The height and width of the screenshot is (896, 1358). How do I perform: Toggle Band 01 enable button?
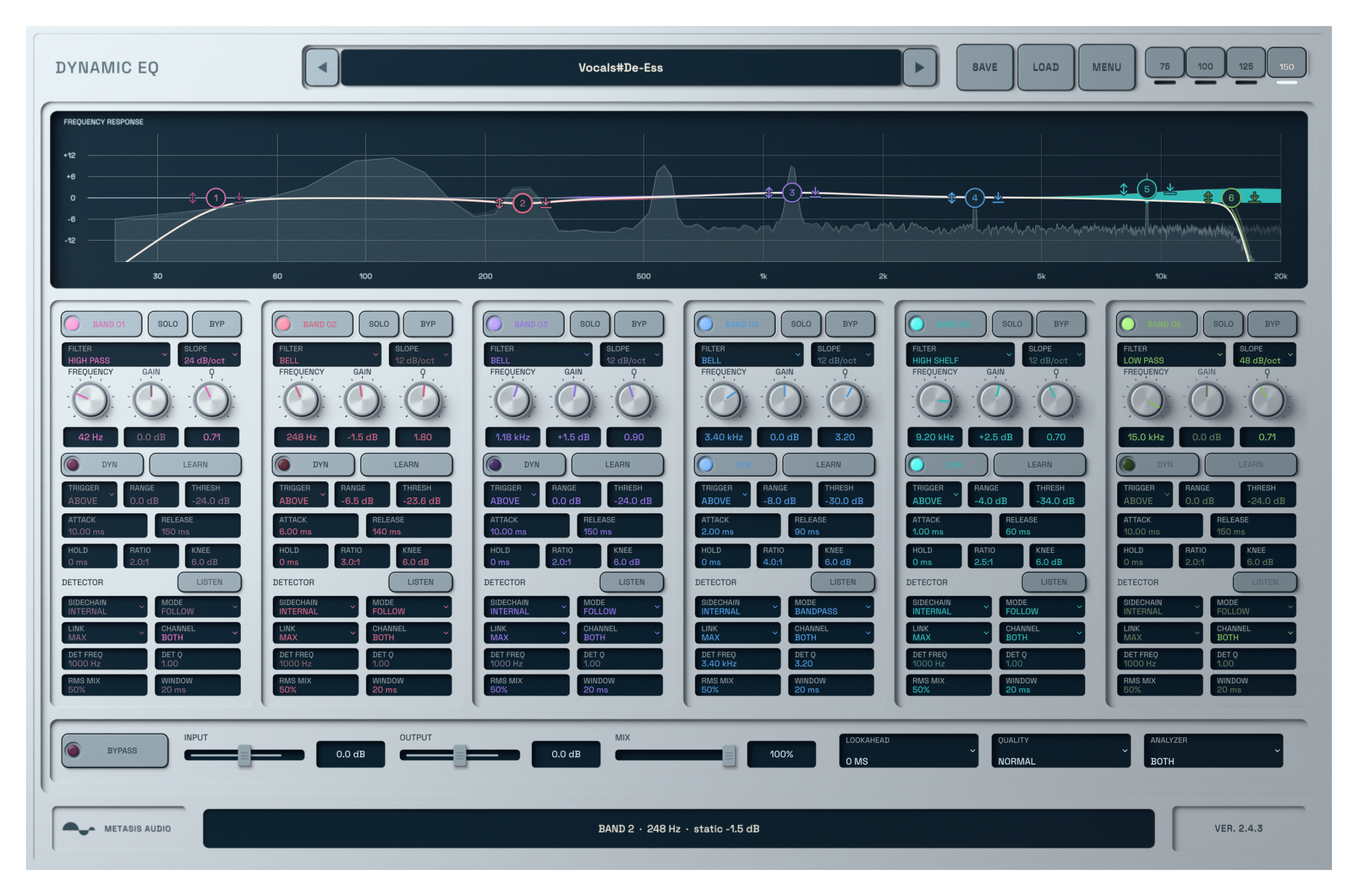(101, 323)
